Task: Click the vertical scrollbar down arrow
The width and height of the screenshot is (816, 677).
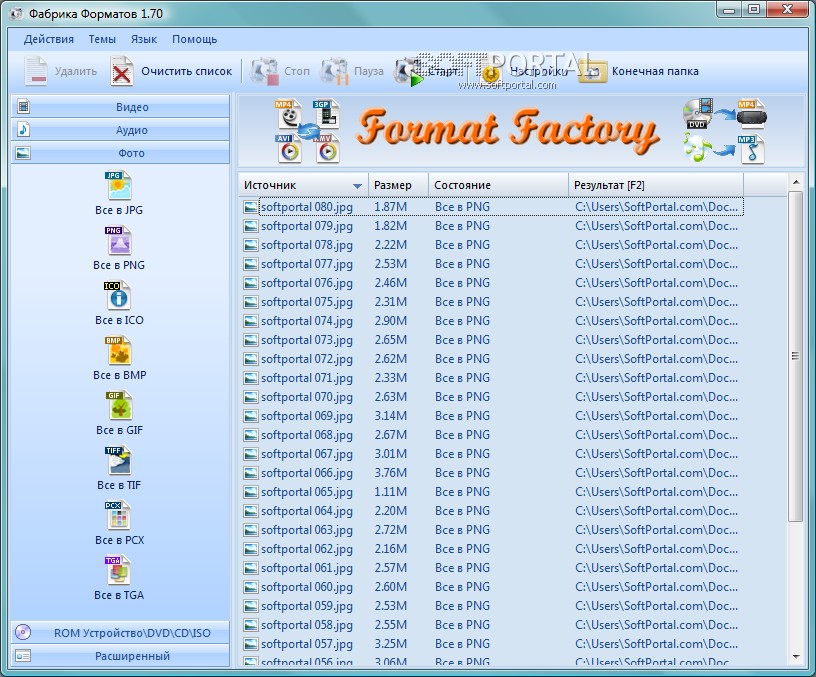Action: click(x=795, y=657)
